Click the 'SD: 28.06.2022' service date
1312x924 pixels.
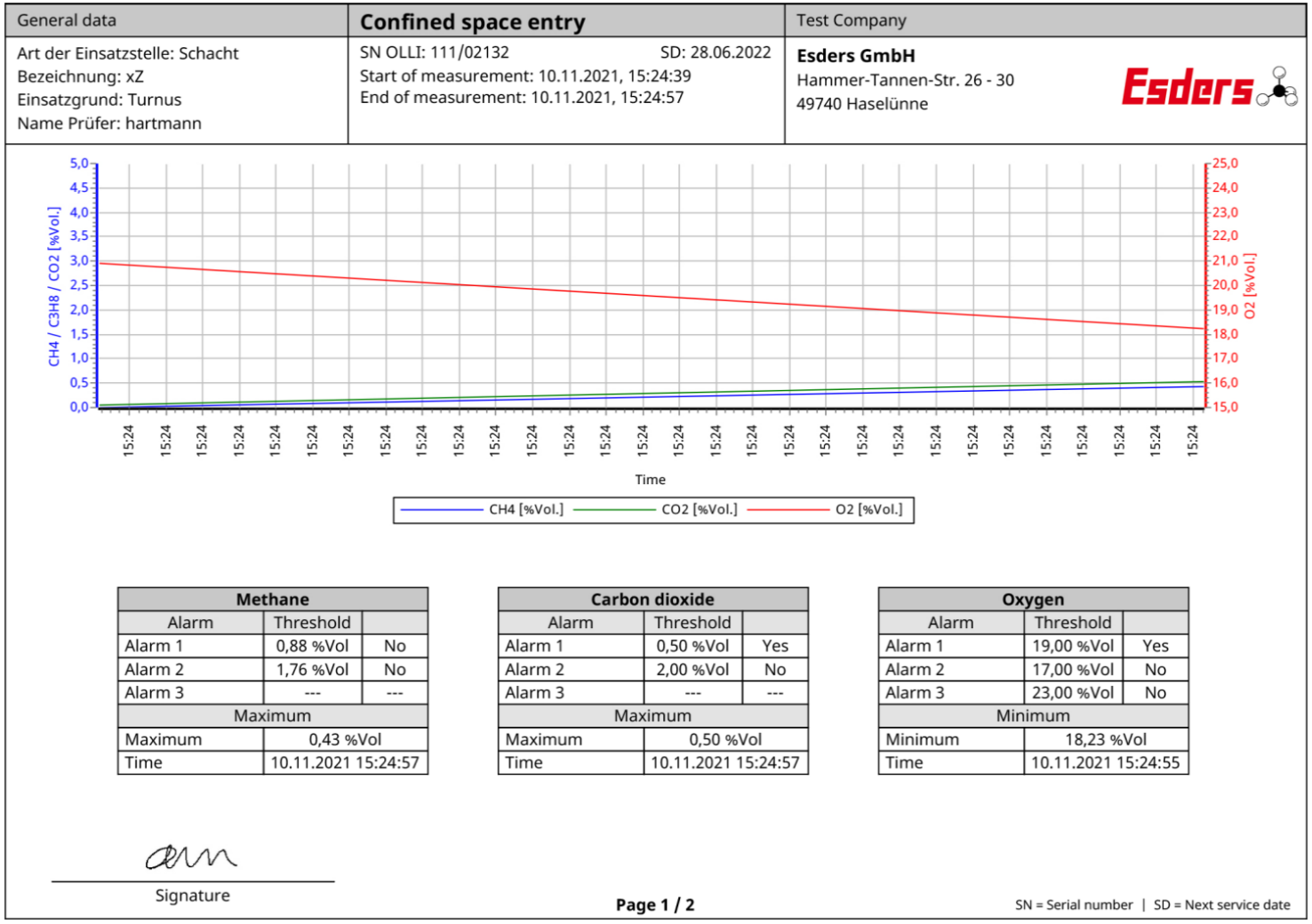(x=716, y=52)
